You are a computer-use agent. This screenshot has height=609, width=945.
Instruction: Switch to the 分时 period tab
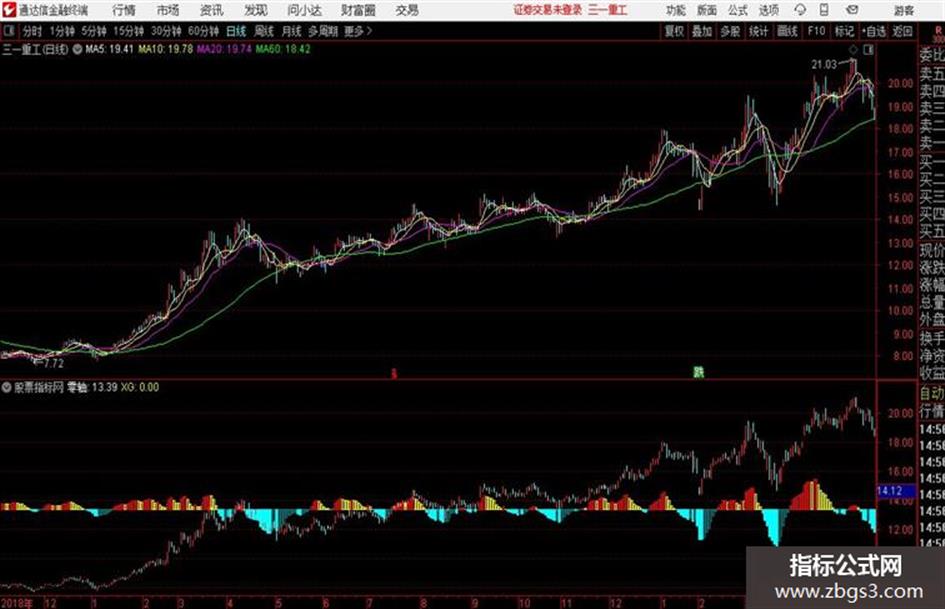click(x=32, y=31)
